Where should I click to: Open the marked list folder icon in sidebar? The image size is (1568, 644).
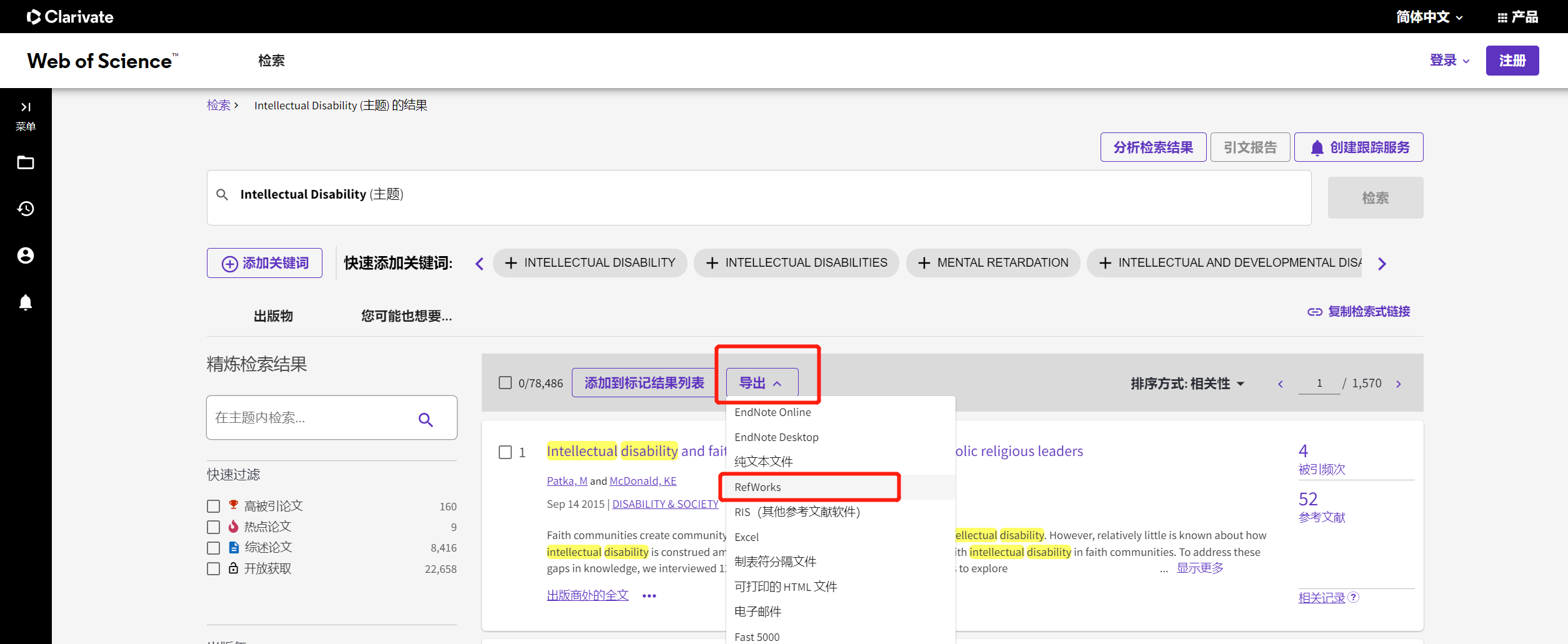coord(26,162)
